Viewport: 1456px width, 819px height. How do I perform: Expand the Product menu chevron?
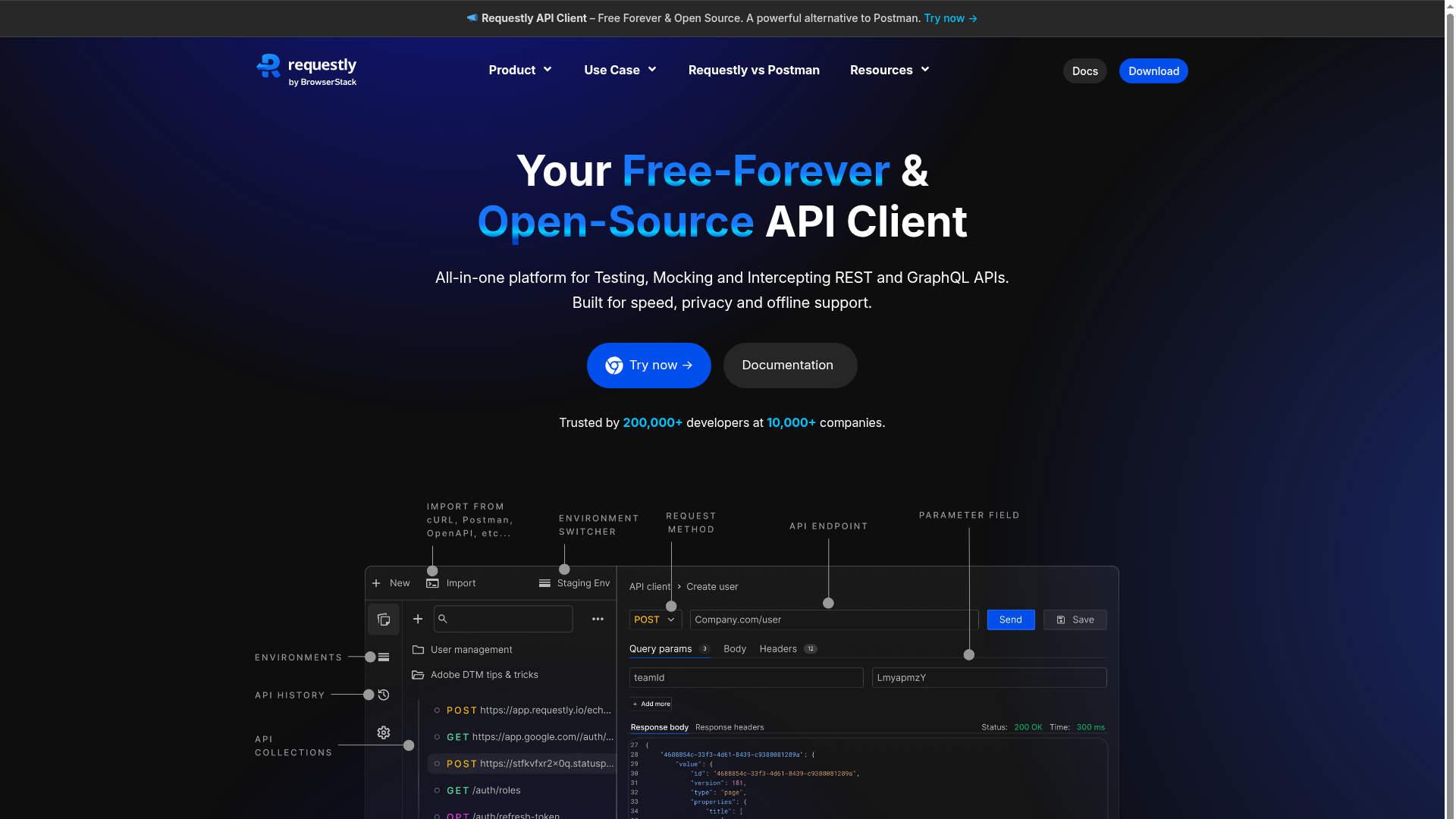click(548, 69)
